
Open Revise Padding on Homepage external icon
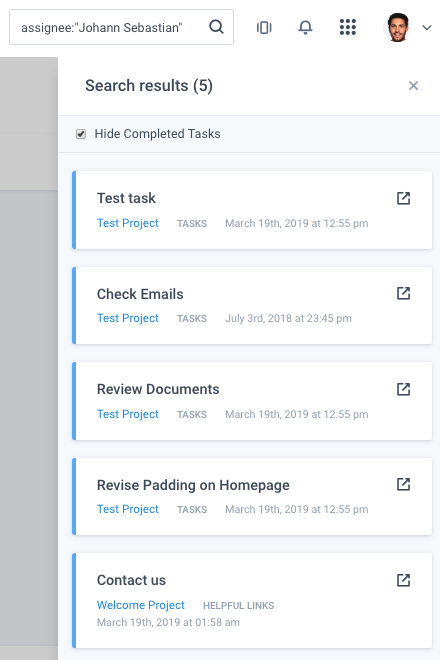coord(403,484)
